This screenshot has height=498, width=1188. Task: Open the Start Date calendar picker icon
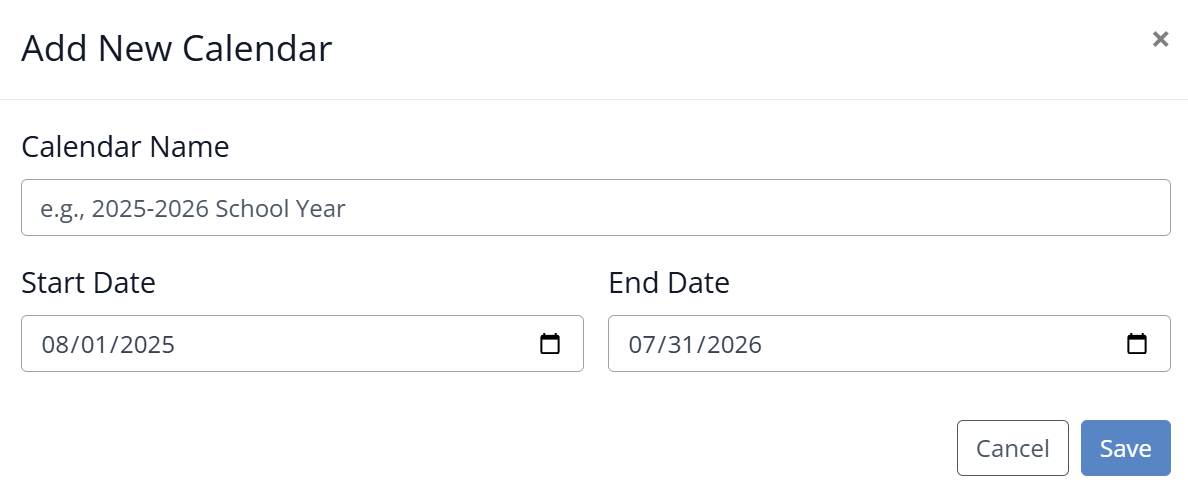pyautogui.click(x=549, y=344)
